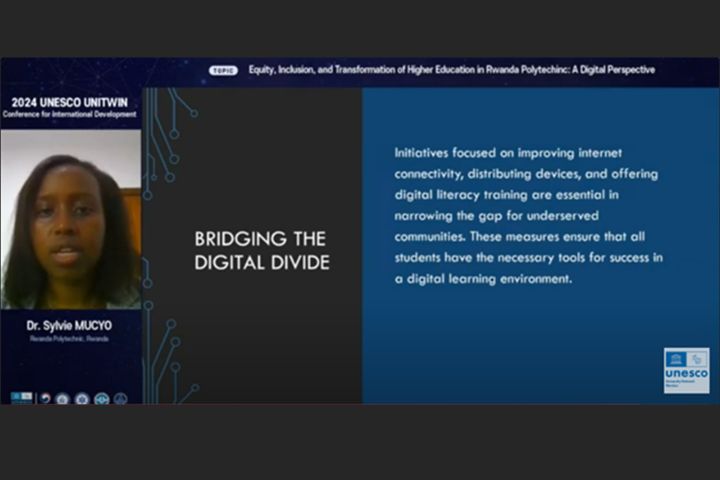This screenshot has height=480, width=720.
Task: Click the line 'students have the necessary tools'
Action: (529, 258)
